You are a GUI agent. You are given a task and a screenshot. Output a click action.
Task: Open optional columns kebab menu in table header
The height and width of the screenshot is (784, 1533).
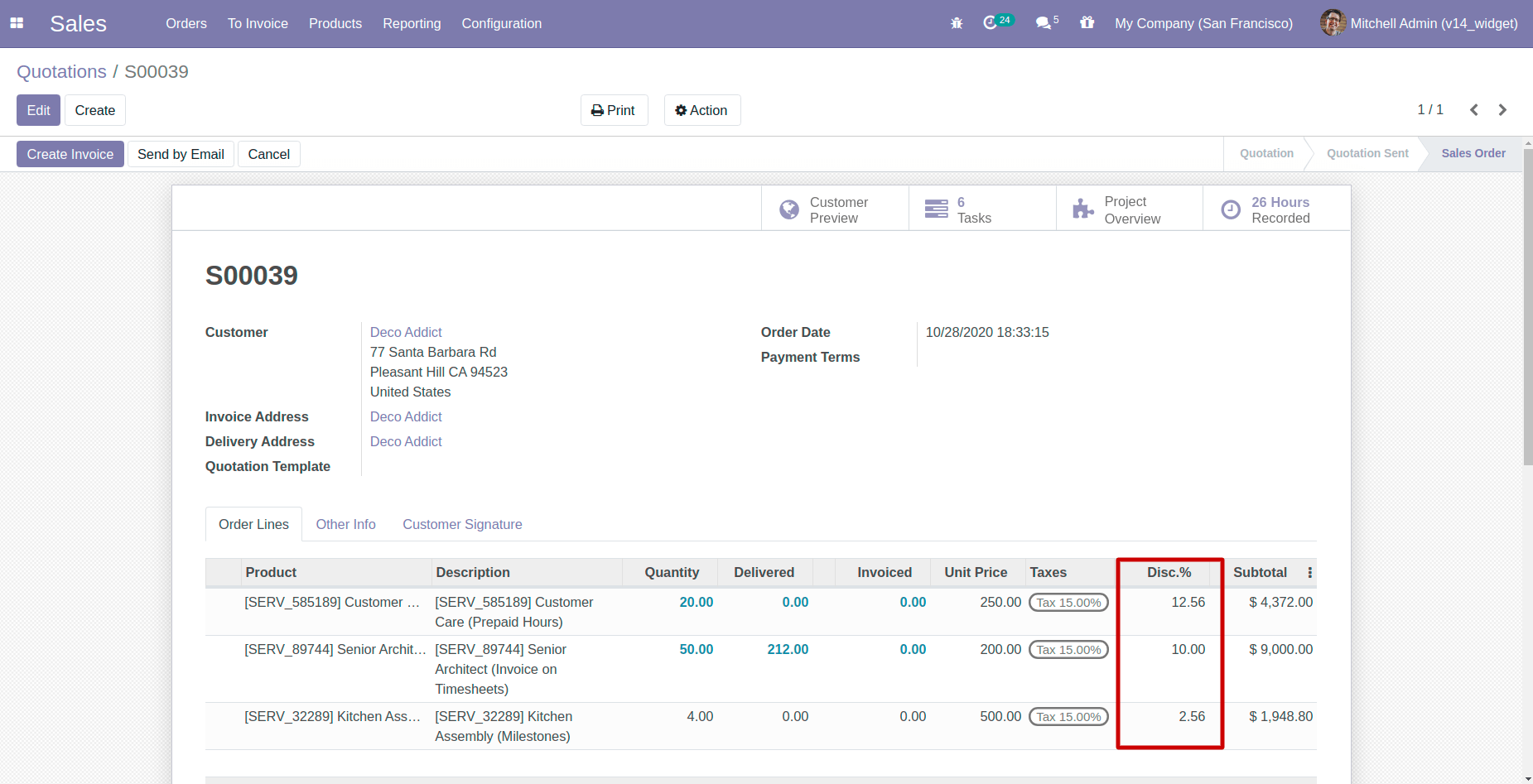[1309, 573]
